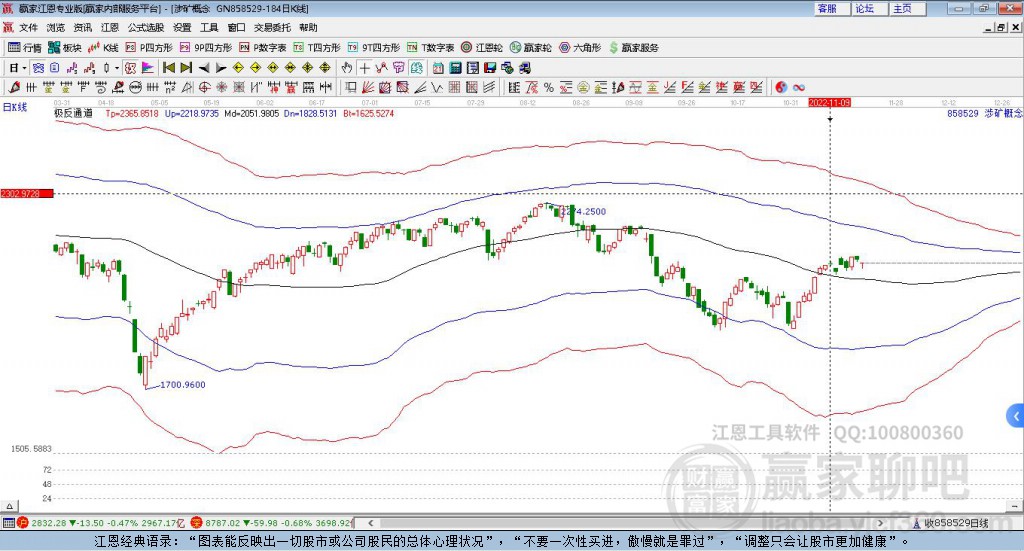Click the grid icon in status bar
1024x551 pixels.
(x=8, y=523)
